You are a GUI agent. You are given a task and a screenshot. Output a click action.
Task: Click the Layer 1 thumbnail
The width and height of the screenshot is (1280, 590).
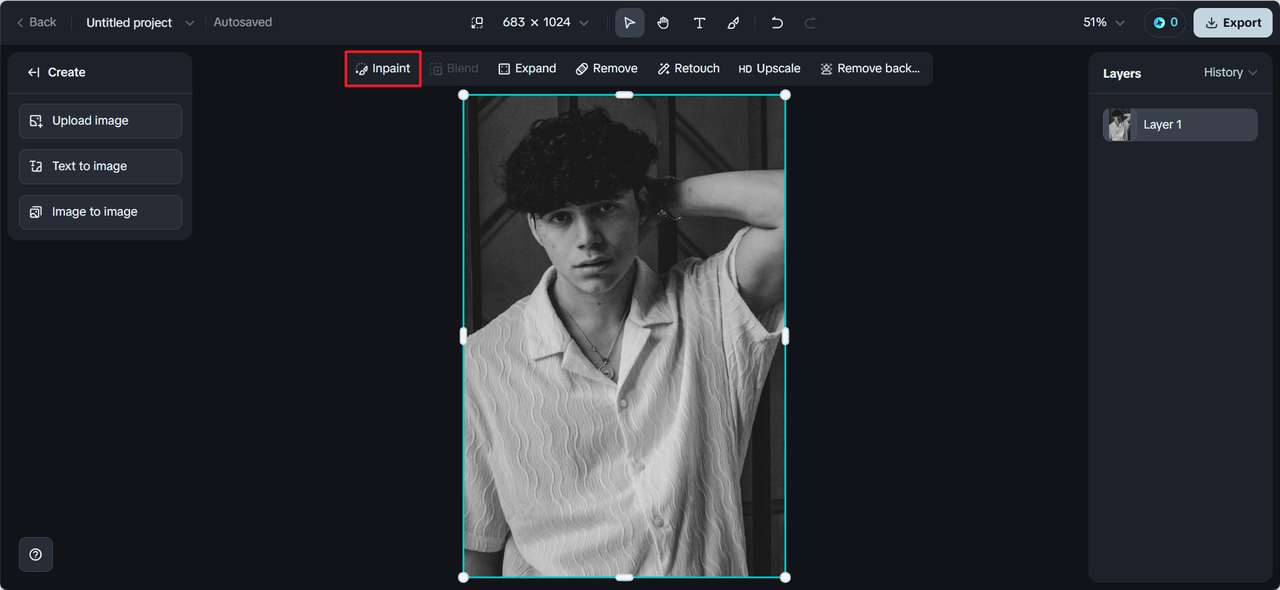pos(1120,125)
